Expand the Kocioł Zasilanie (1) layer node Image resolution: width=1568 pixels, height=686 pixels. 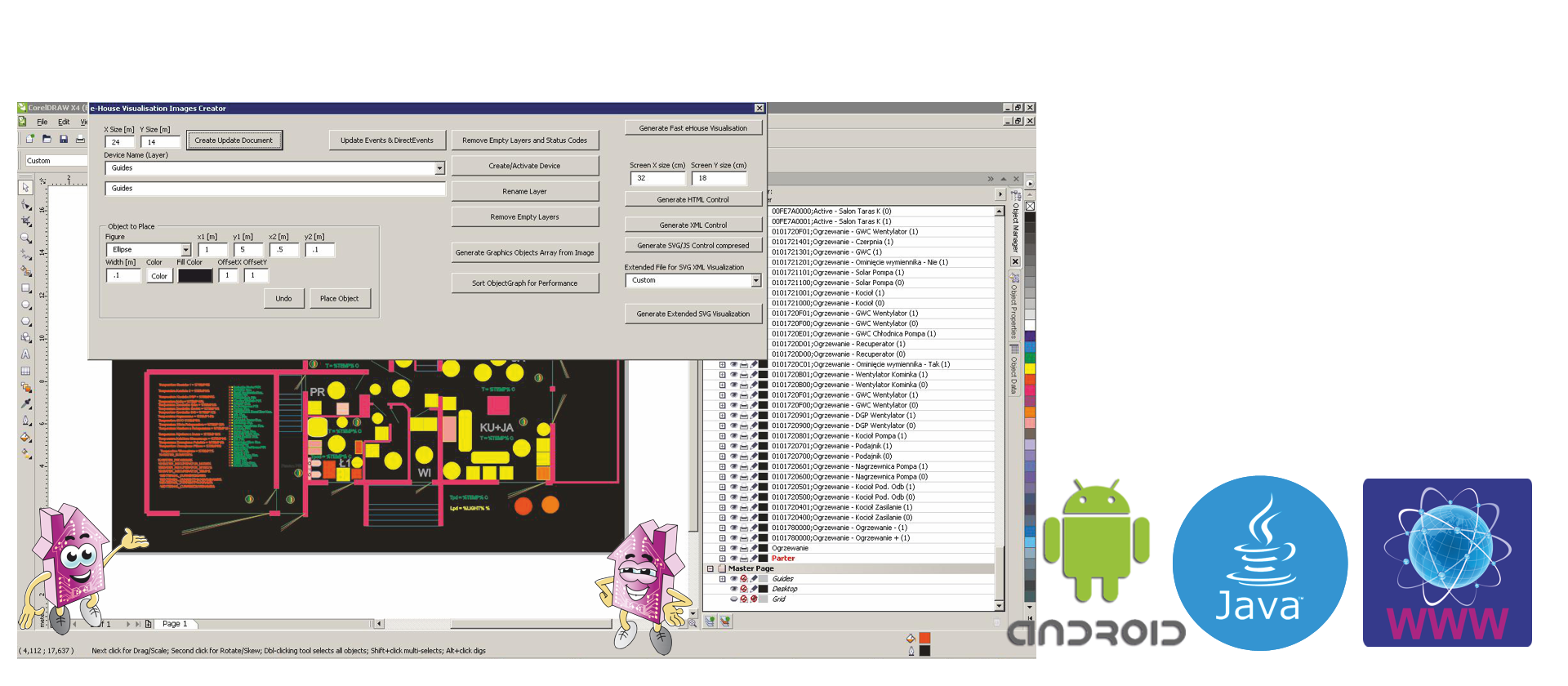point(723,507)
